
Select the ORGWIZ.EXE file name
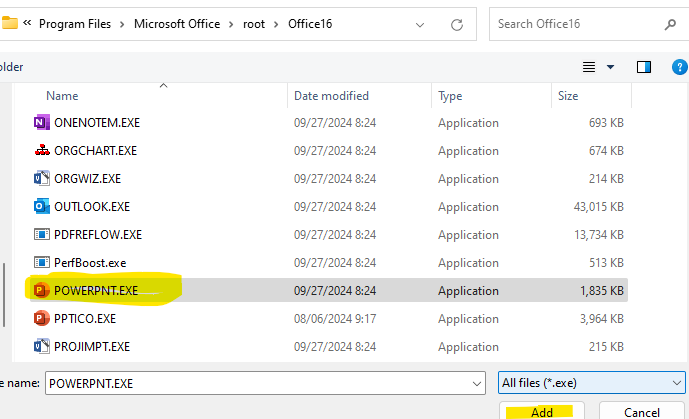(87, 179)
